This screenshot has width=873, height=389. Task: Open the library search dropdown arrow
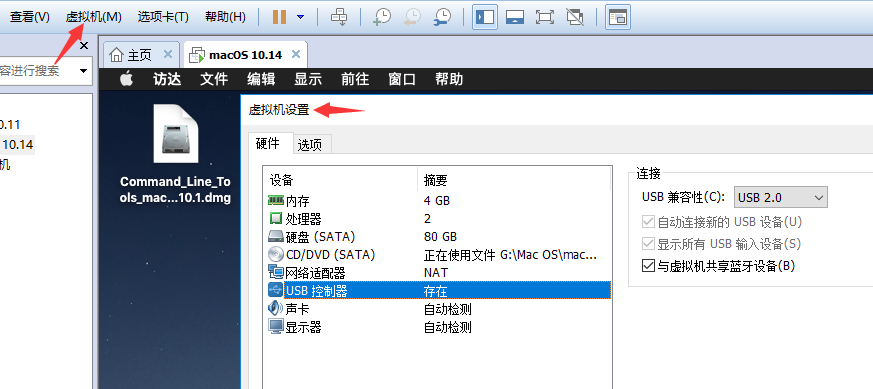click(x=84, y=71)
